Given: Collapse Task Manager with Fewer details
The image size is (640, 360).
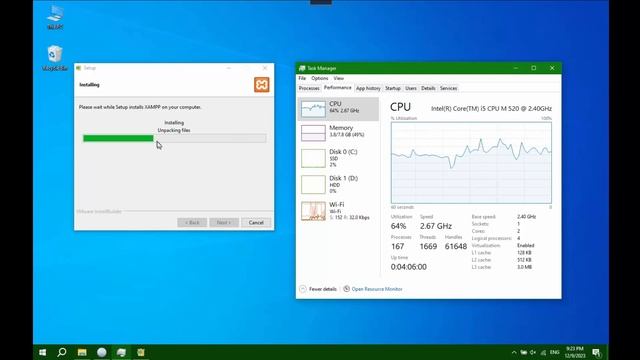Looking at the screenshot, I should [318, 289].
